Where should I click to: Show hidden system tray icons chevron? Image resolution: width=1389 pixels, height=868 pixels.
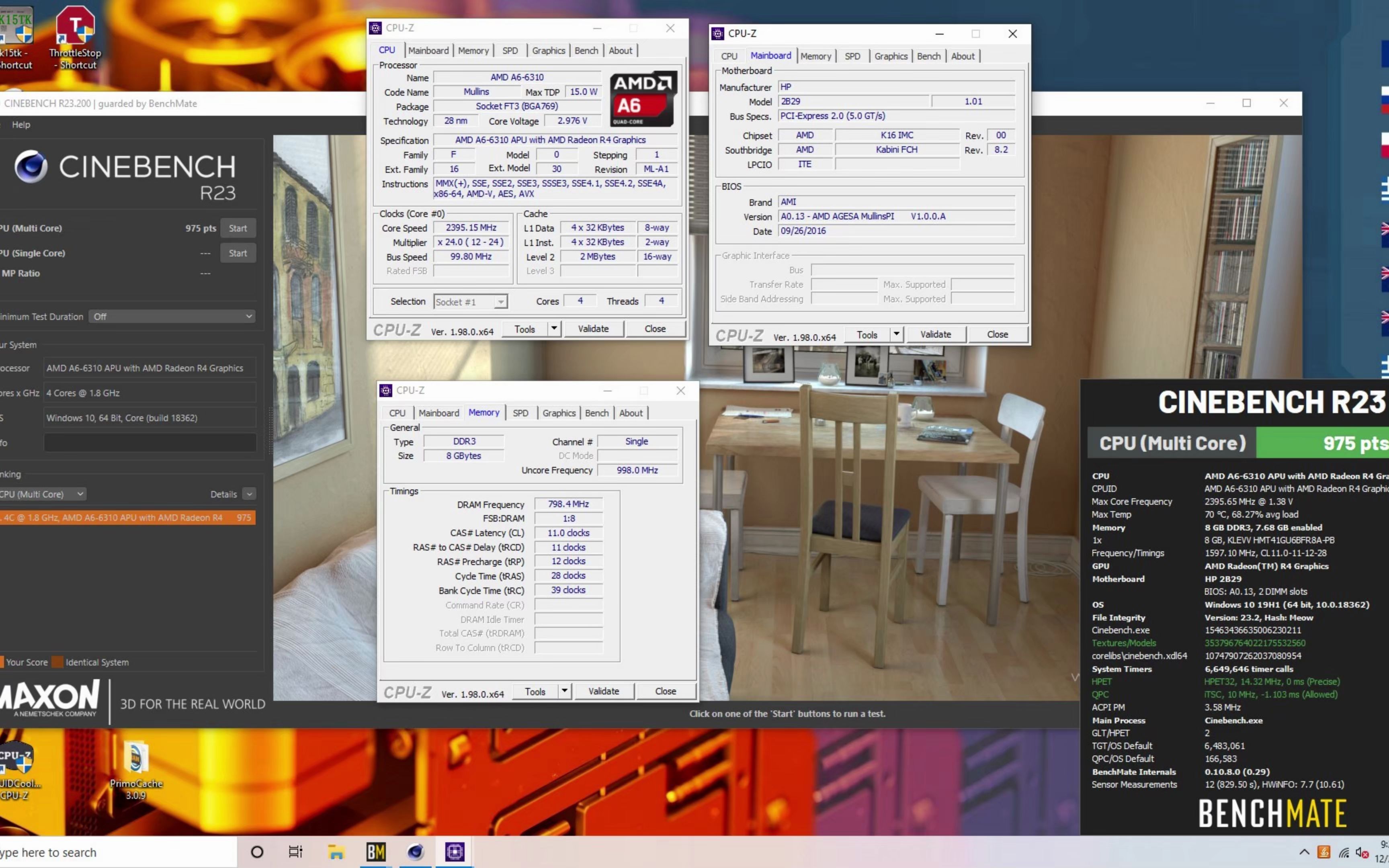coord(1304,852)
